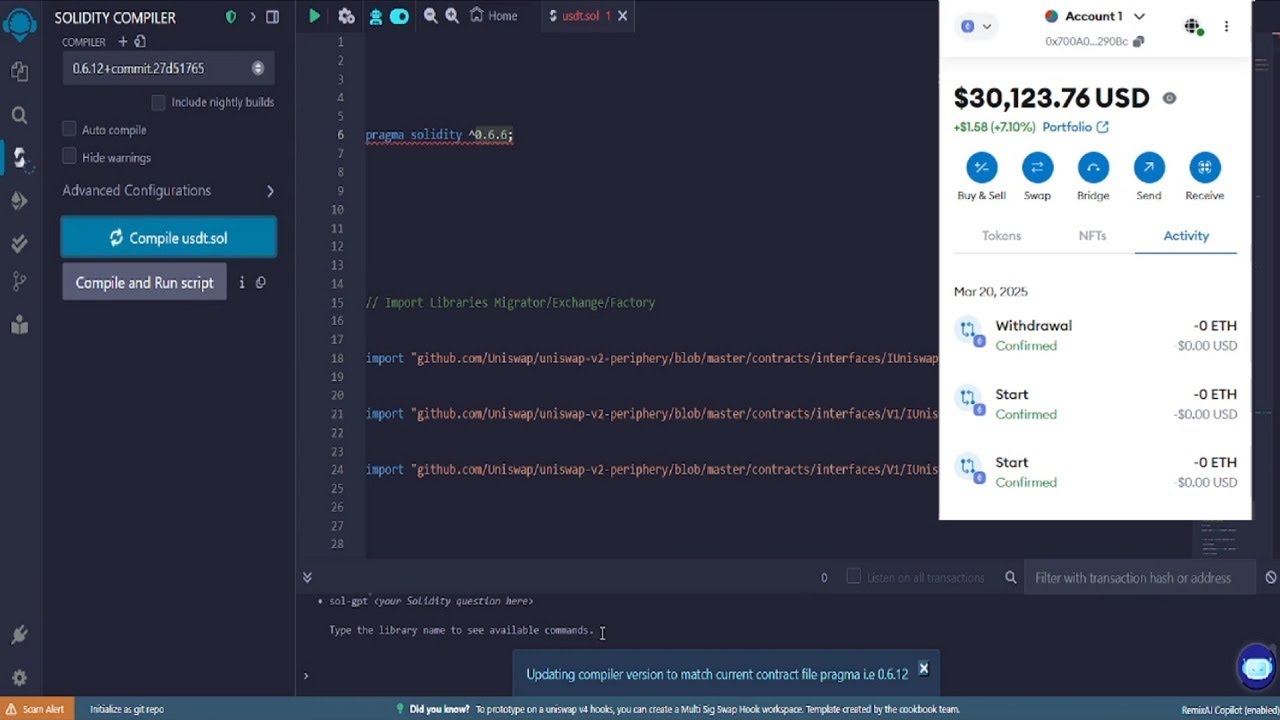Switch to the Tokens tab
Screen dimensions: 1280x720
[x=1001, y=236]
